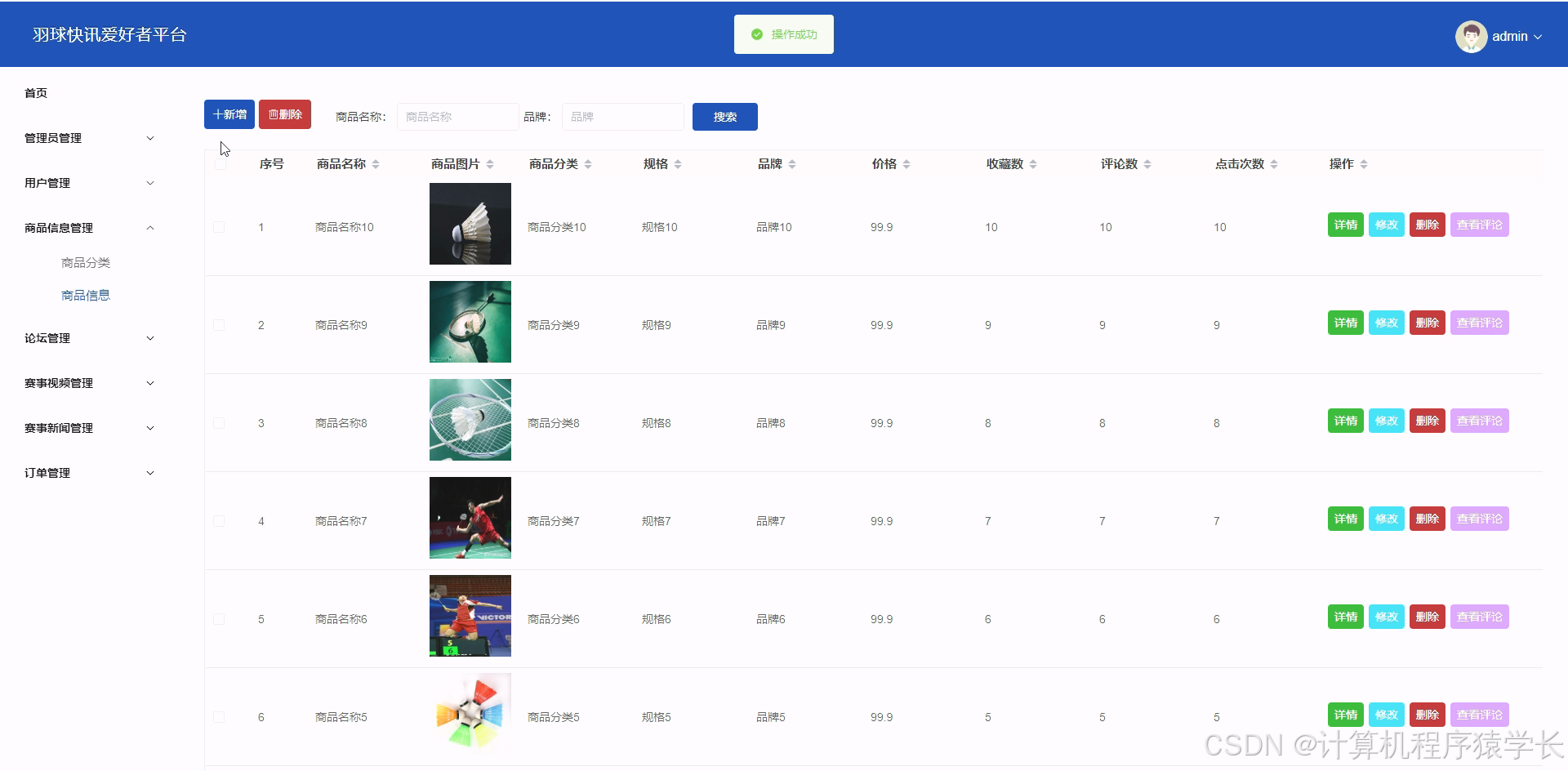Screen dimensions: 1568x771
Task: Toggle the select-all checkbox in the table header
Action: pyautogui.click(x=219, y=163)
